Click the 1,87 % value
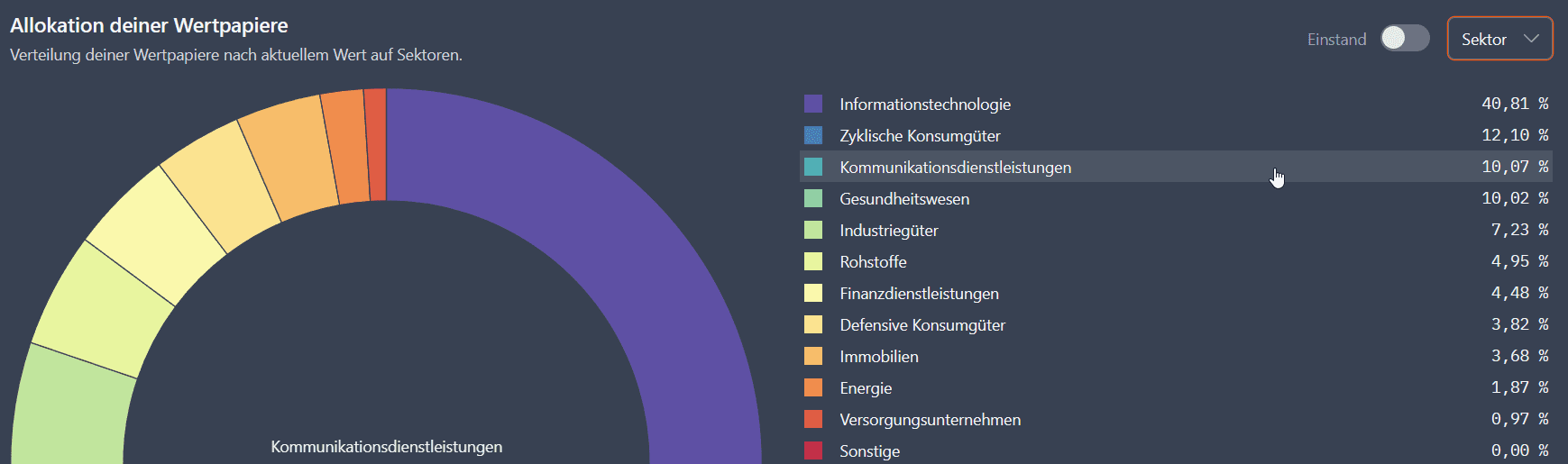Screen dimensions: 1568x464 [x=1519, y=387]
